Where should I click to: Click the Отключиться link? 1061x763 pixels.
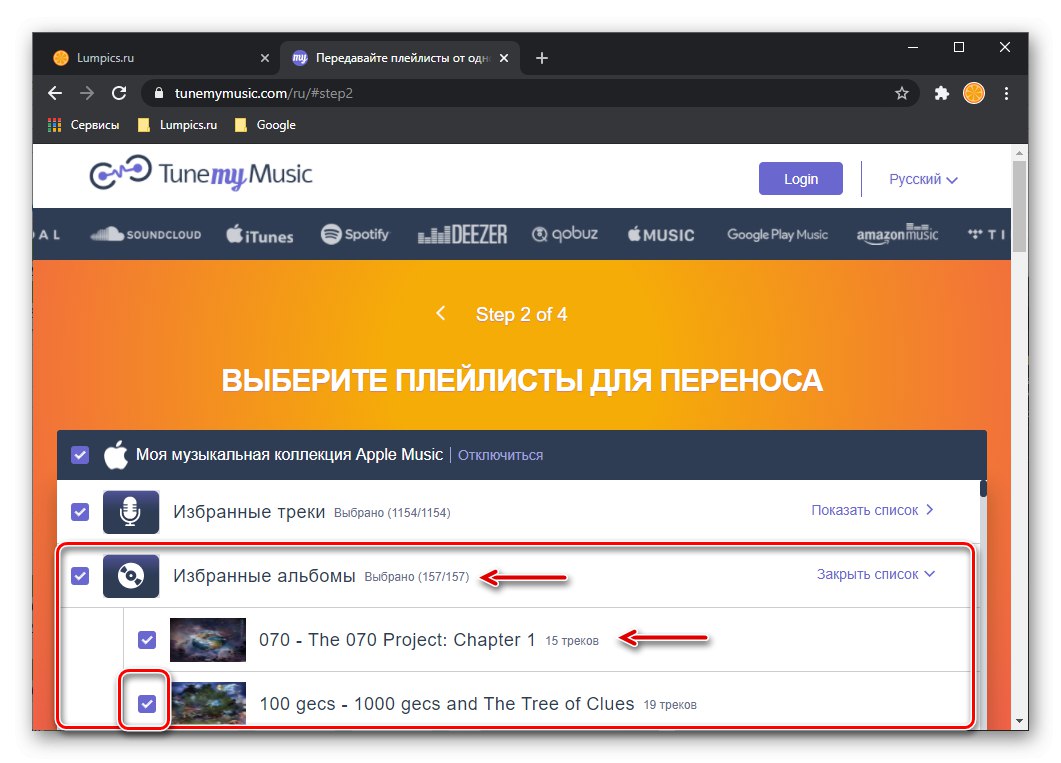[x=500, y=455]
